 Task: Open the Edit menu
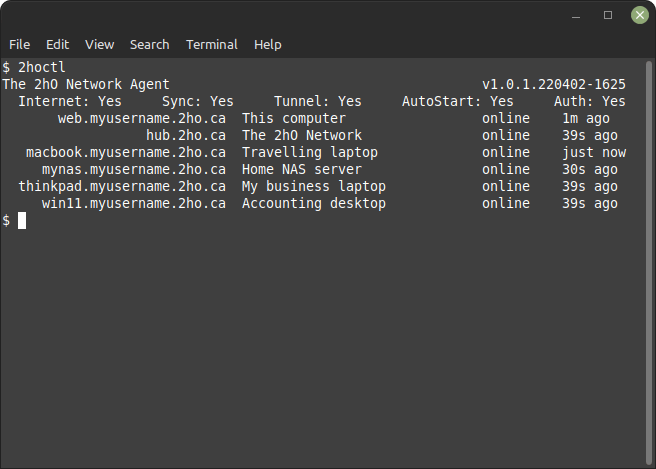point(57,44)
